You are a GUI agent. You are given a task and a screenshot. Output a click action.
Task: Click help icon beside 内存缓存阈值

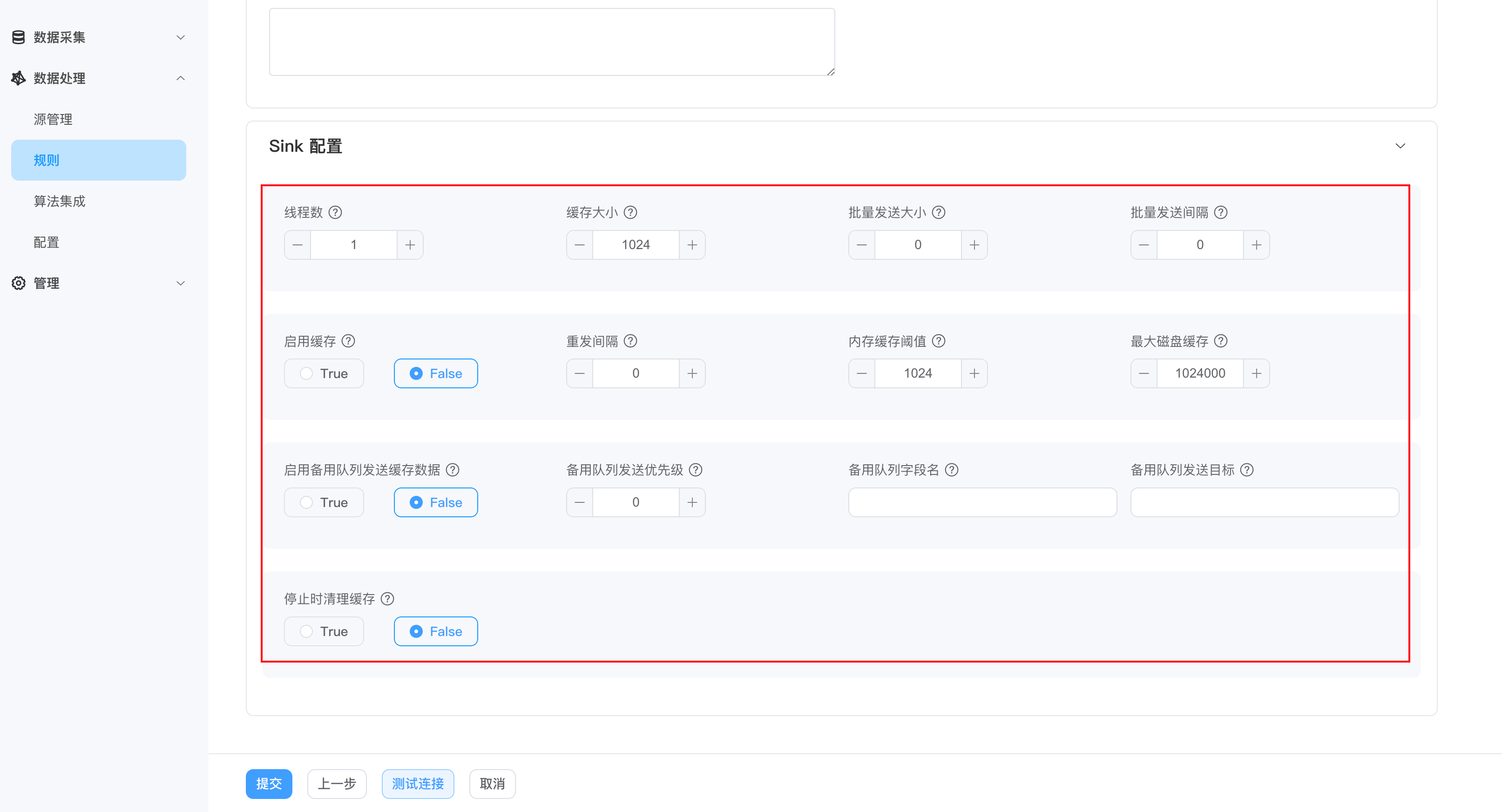click(x=939, y=341)
